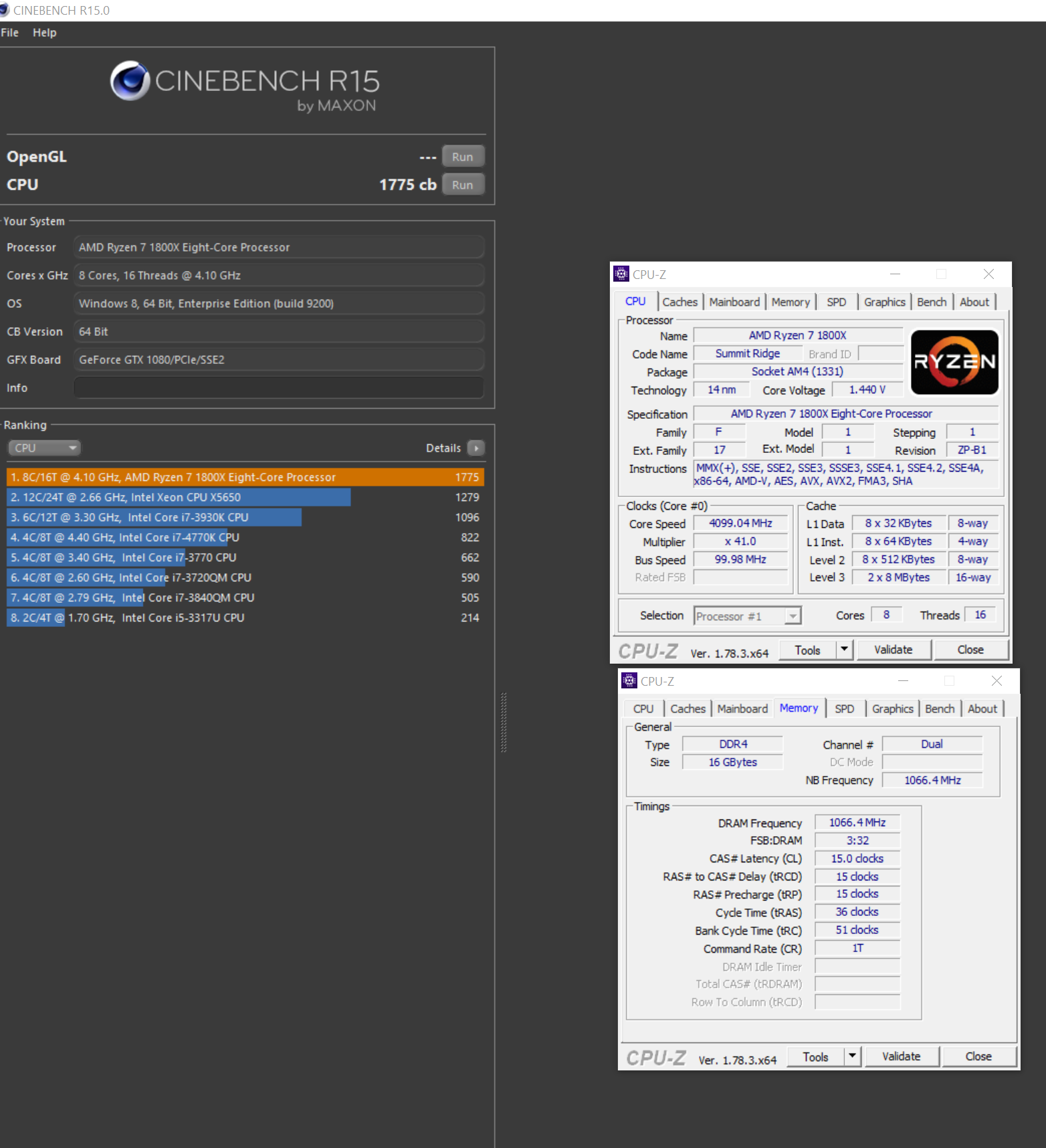Run the CPU benchmark
Image resolution: width=1046 pixels, height=1148 pixels.
click(x=463, y=185)
